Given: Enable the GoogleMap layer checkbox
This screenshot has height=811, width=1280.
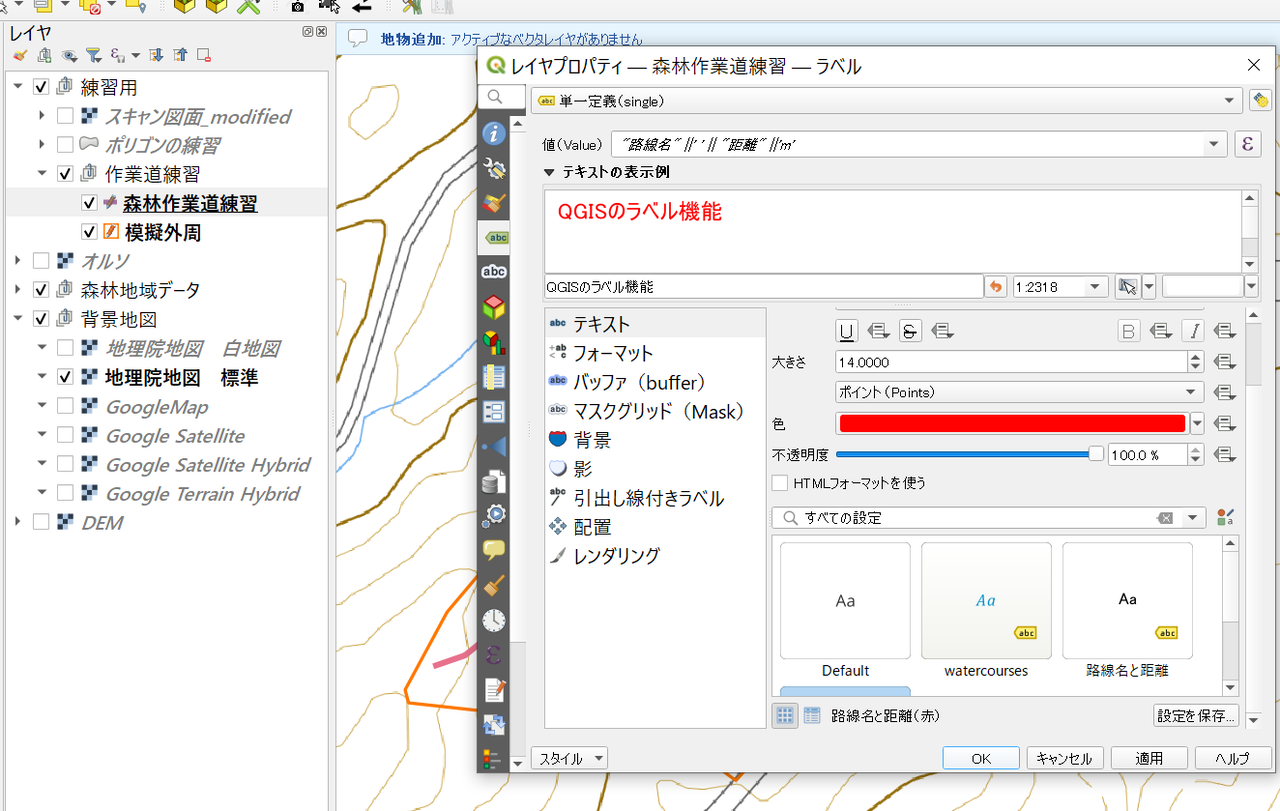Looking at the screenshot, I should [65, 406].
